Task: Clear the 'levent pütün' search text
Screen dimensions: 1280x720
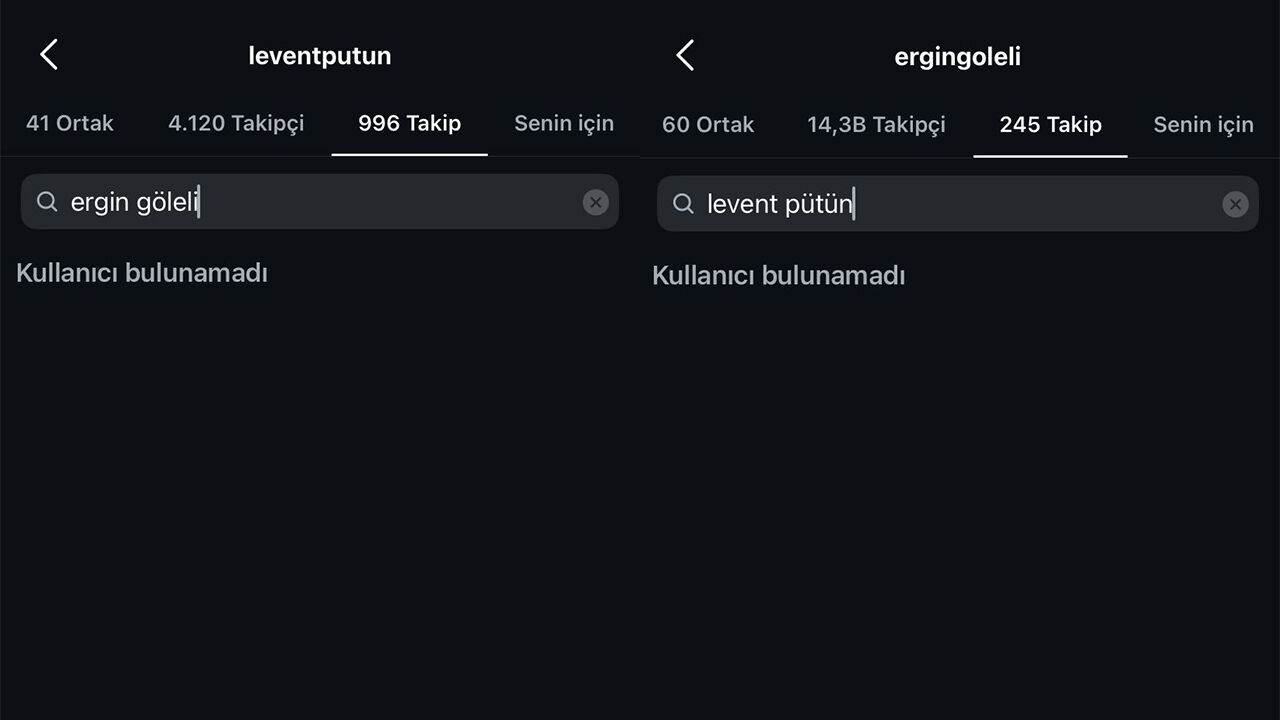Action: click(1235, 205)
